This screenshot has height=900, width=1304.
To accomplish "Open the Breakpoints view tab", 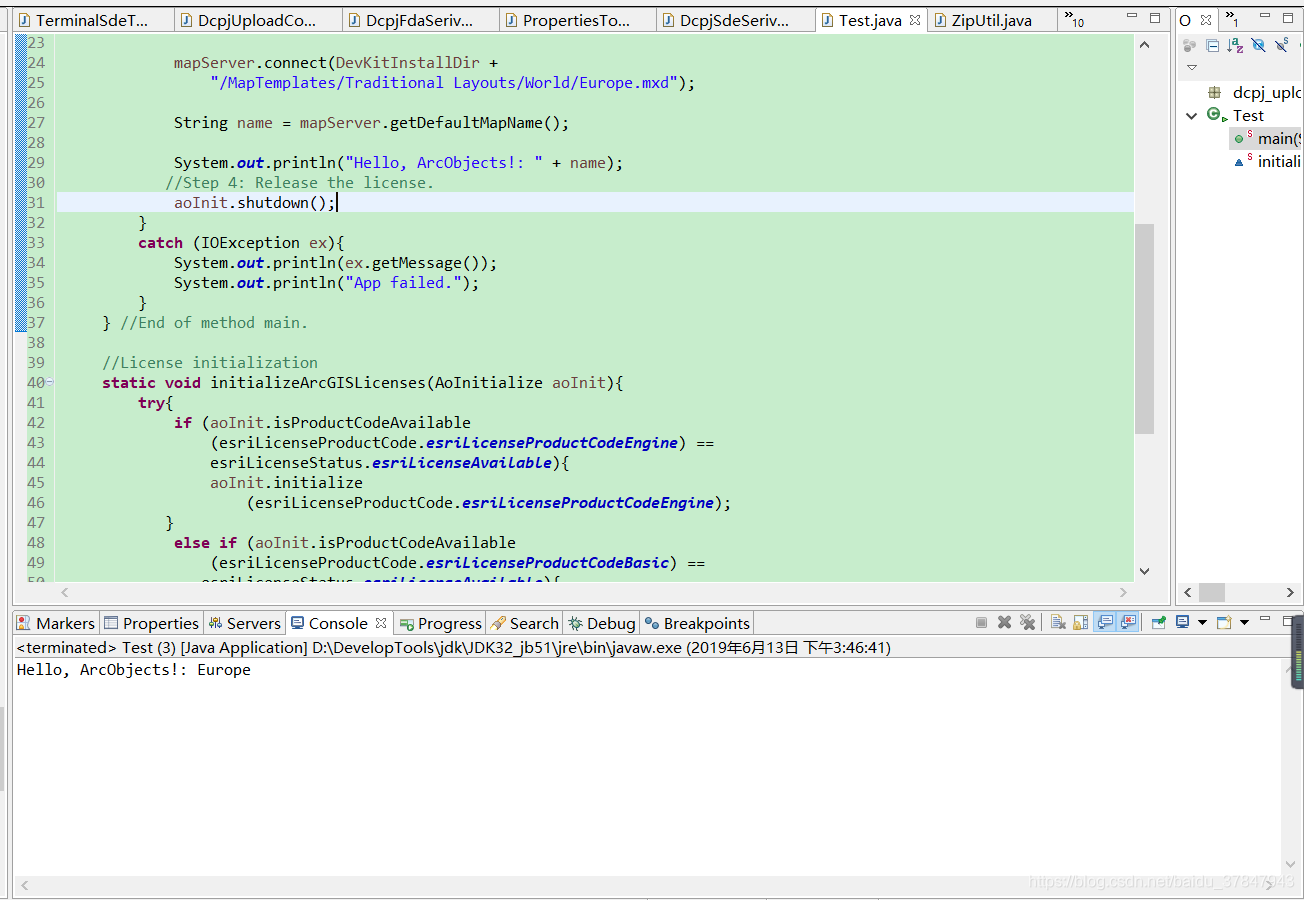I will [x=697, y=622].
